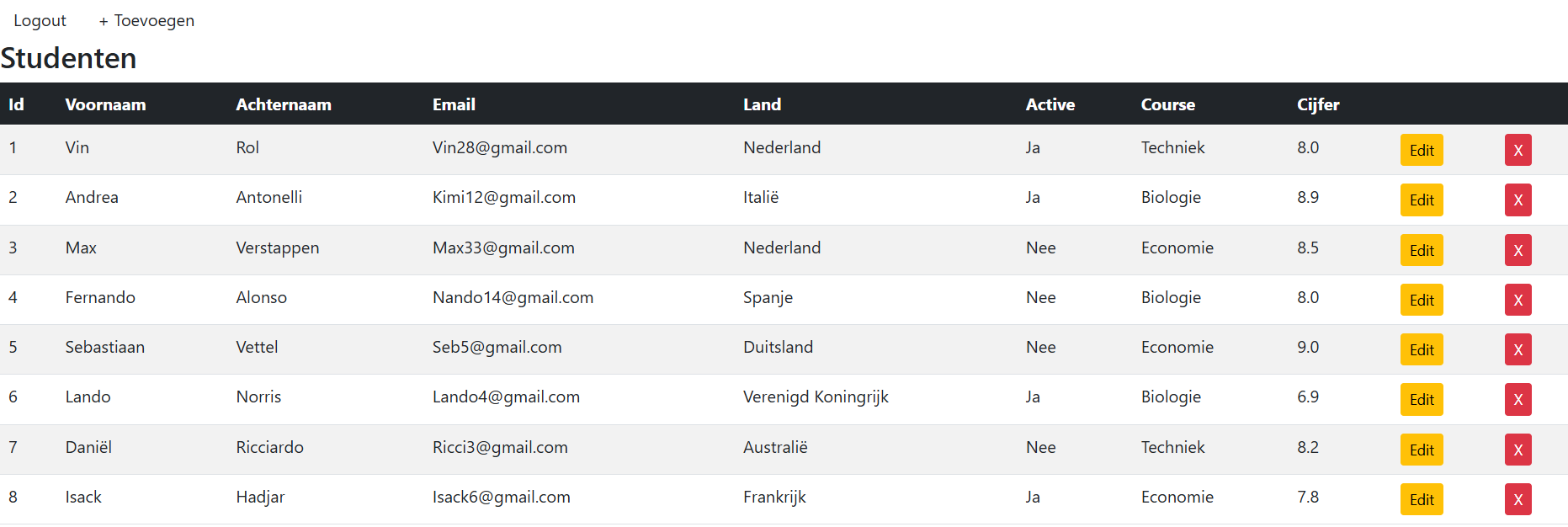Open the + Toevoegen menu item
Image resolution: width=1568 pixels, height=527 pixels.
pyautogui.click(x=146, y=20)
